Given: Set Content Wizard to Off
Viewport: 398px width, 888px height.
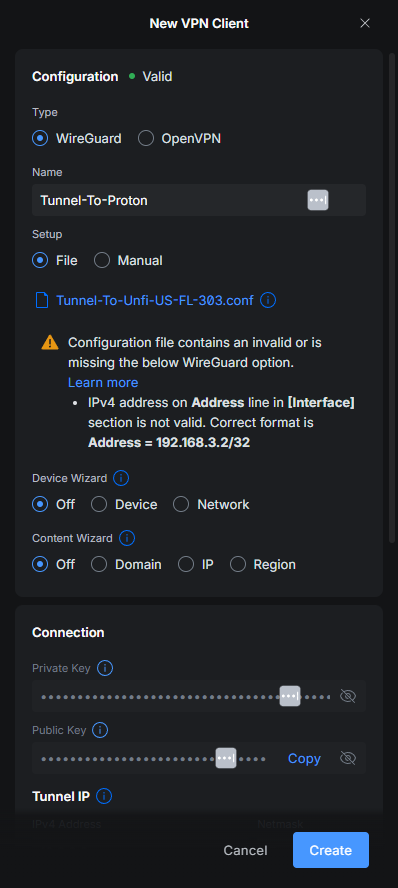Looking at the screenshot, I should [x=40, y=565].
